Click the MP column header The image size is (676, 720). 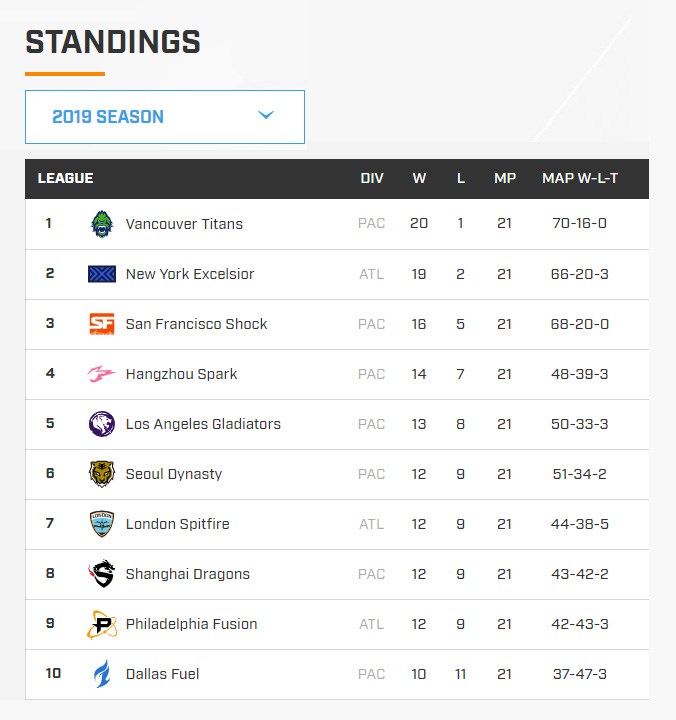(x=505, y=178)
